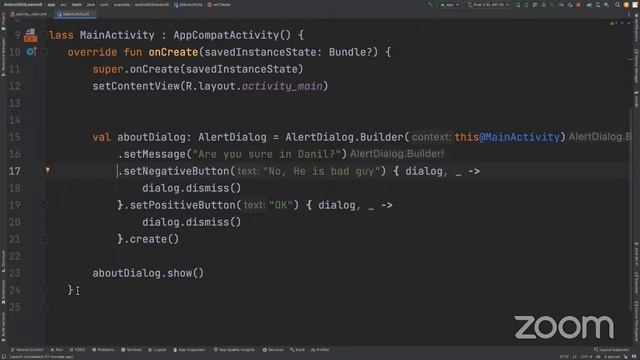Open the app run configuration dropdown

pyautogui.click(x=450, y=4)
